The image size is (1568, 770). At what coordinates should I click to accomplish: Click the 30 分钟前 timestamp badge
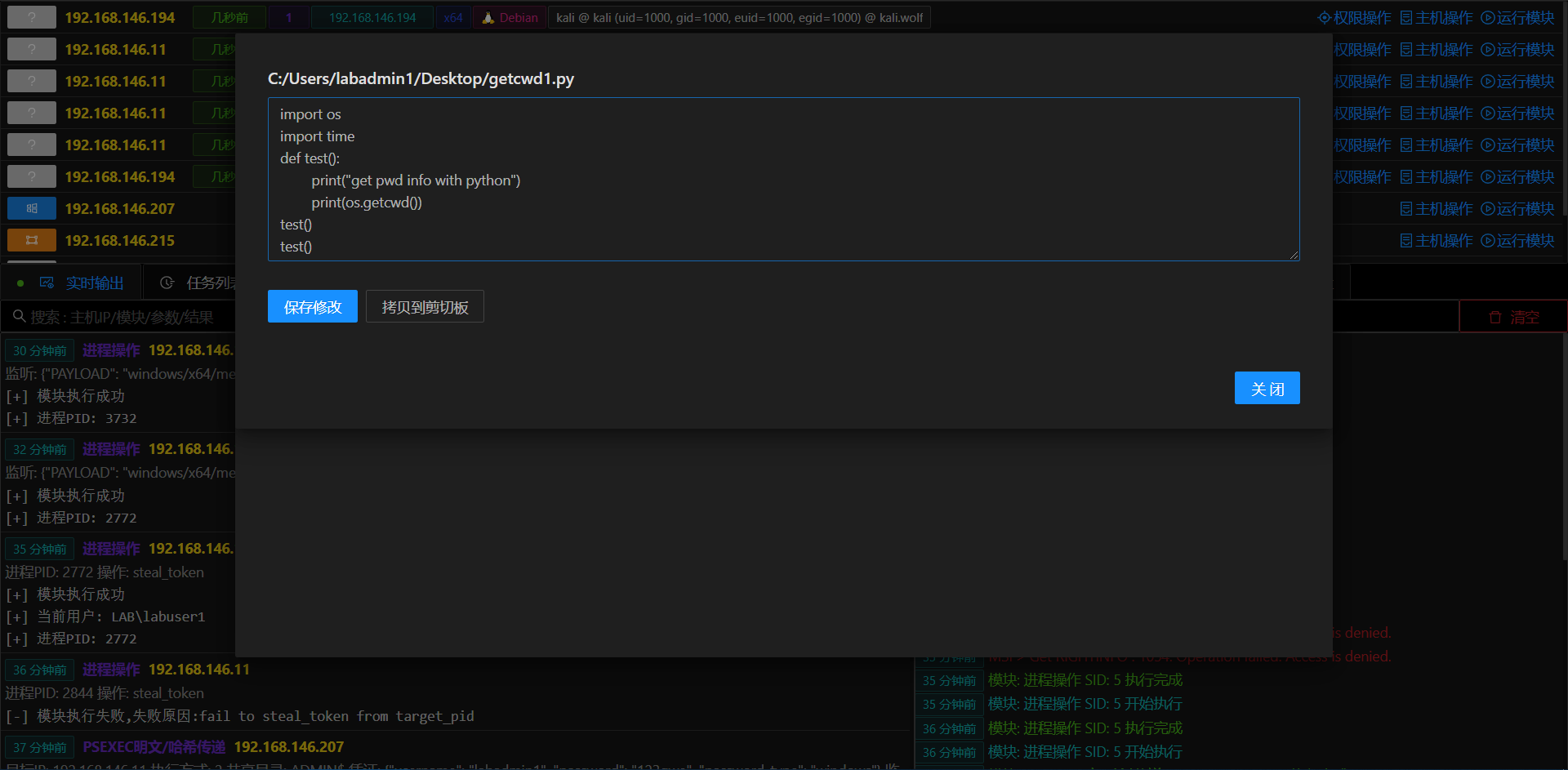click(40, 350)
